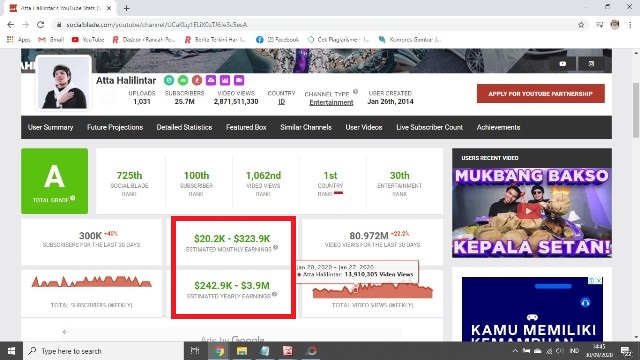Open the Kompres Gambar bookmark

click(x=410, y=40)
